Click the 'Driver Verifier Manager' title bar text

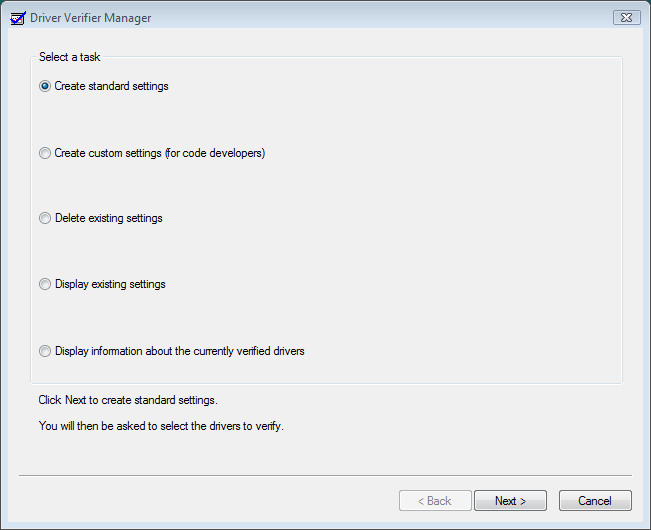(x=91, y=18)
